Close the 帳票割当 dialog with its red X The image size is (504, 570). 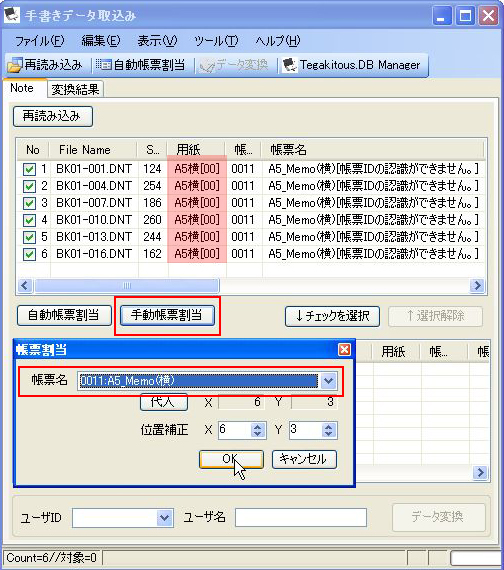tap(344, 350)
